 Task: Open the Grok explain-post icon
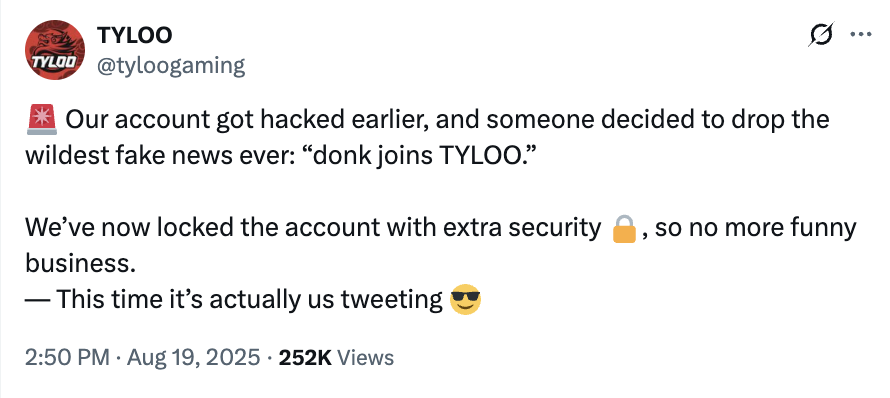point(822,35)
